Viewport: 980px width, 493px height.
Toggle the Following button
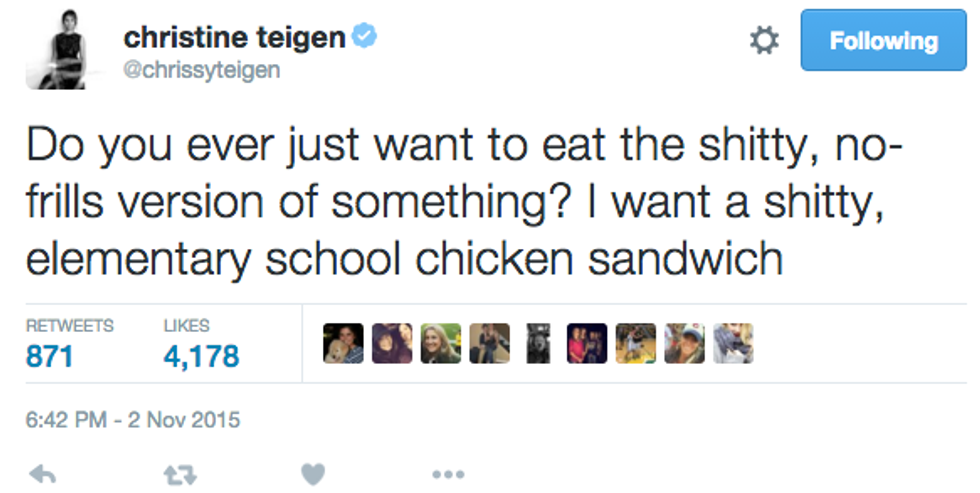[x=884, y=41]
